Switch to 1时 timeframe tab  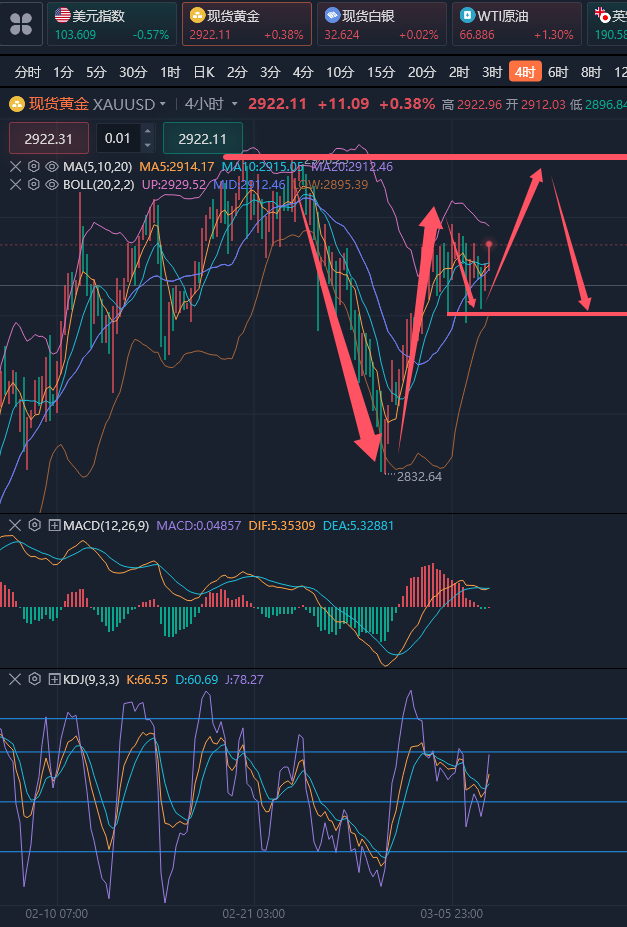170,73
